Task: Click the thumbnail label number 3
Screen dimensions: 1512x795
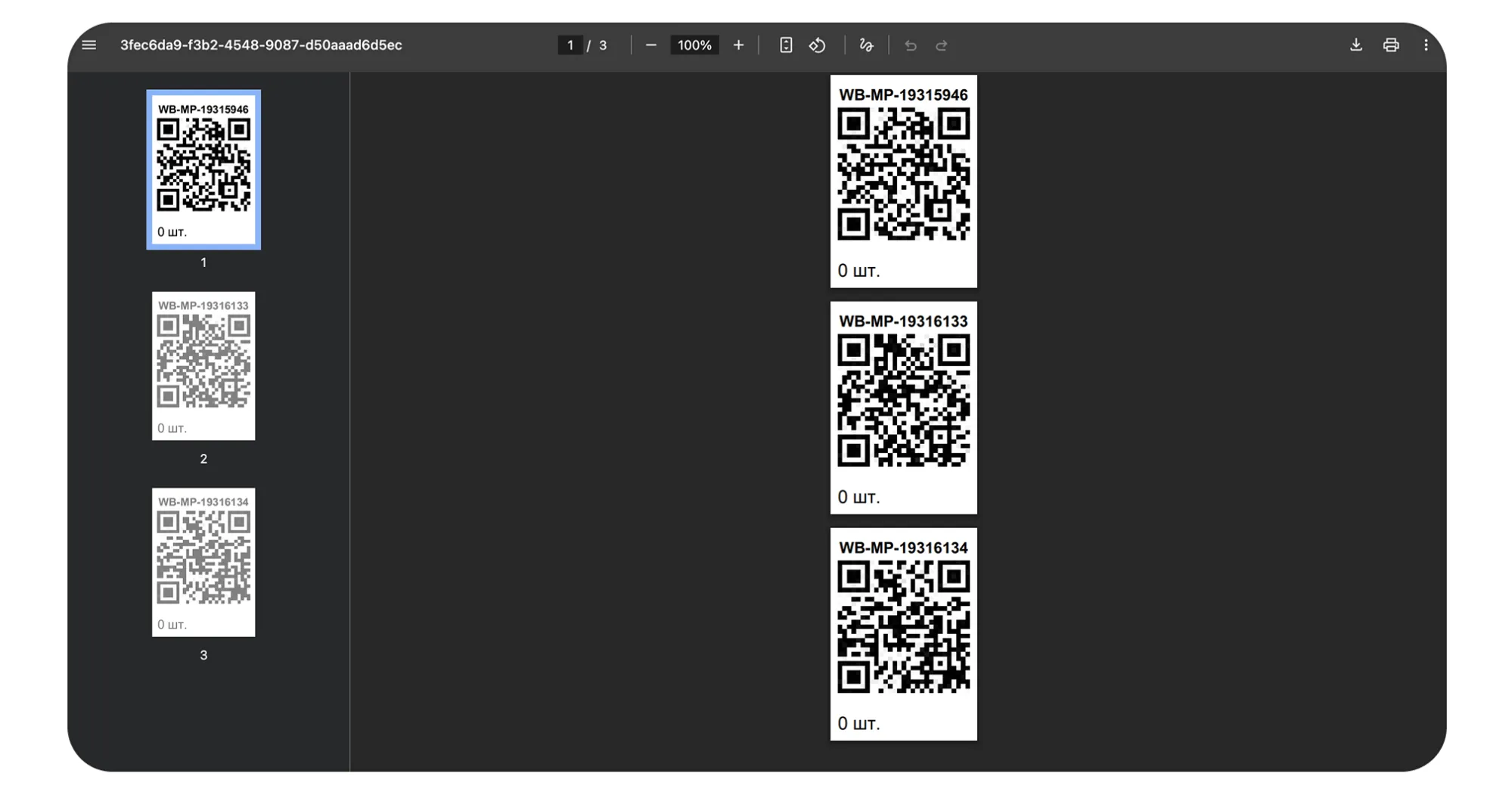Action: coord(203,655)
